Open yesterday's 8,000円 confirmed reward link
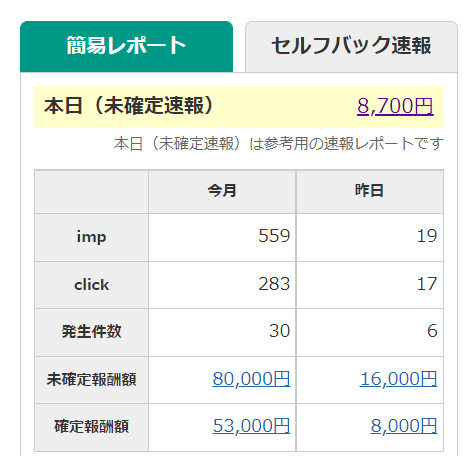 click(x=404, y=426)
